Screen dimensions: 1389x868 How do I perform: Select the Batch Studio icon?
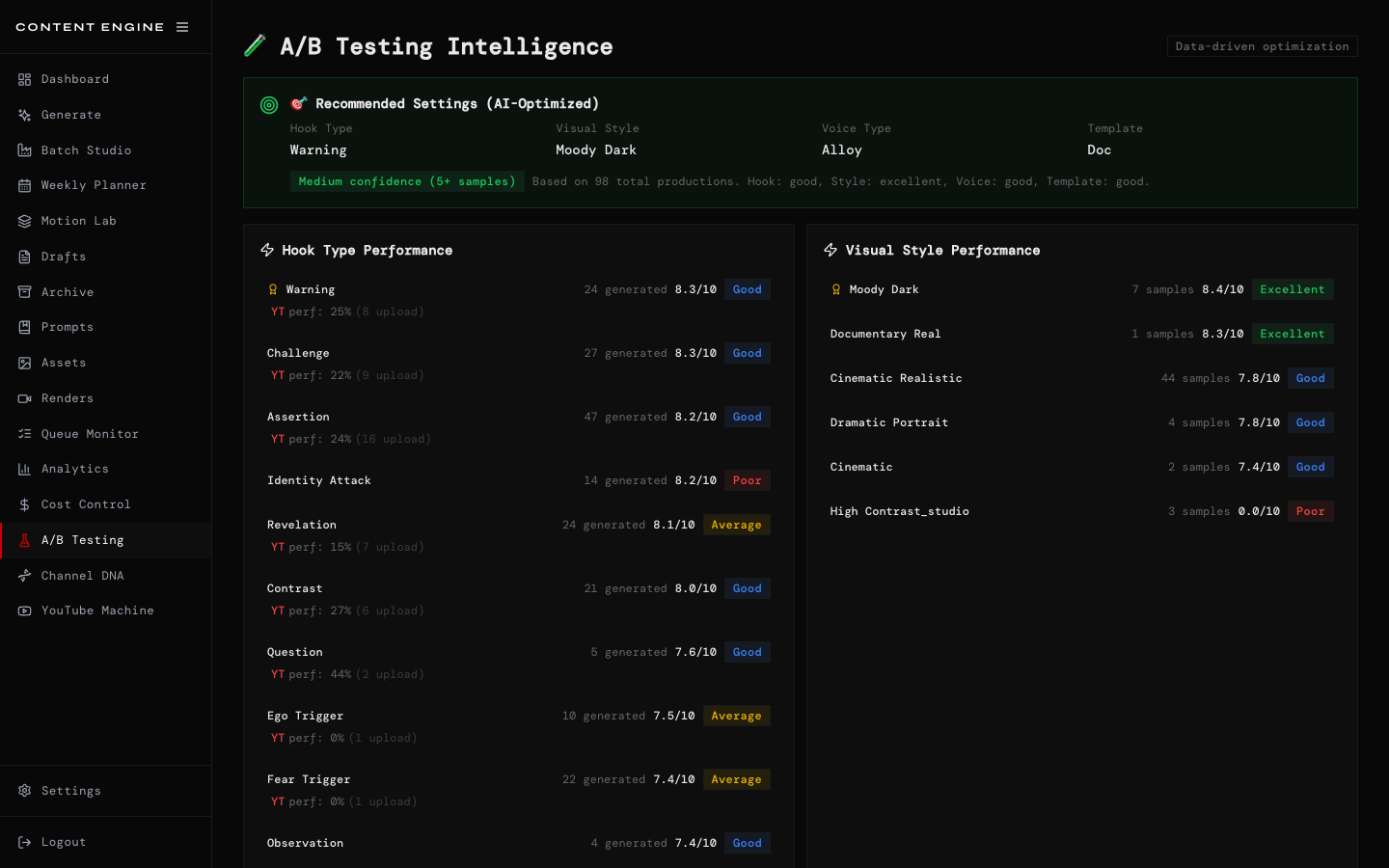point(24,149)
